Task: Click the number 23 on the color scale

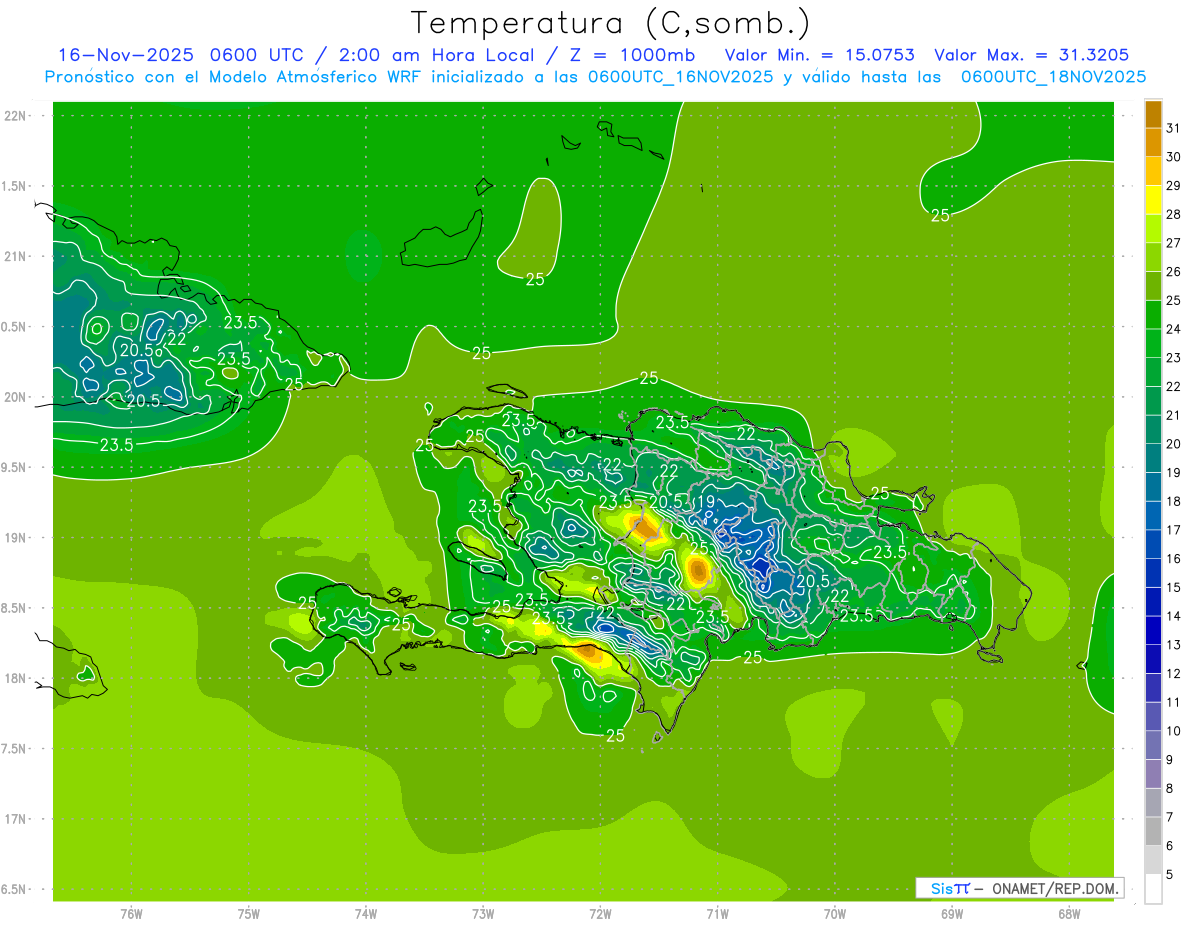Action: coord(1173,358)
